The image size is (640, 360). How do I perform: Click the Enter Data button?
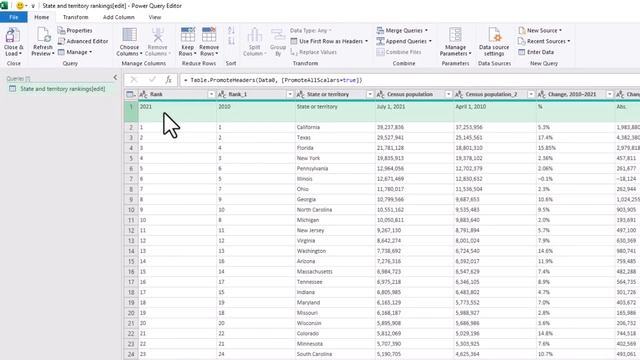click(536, 52)
